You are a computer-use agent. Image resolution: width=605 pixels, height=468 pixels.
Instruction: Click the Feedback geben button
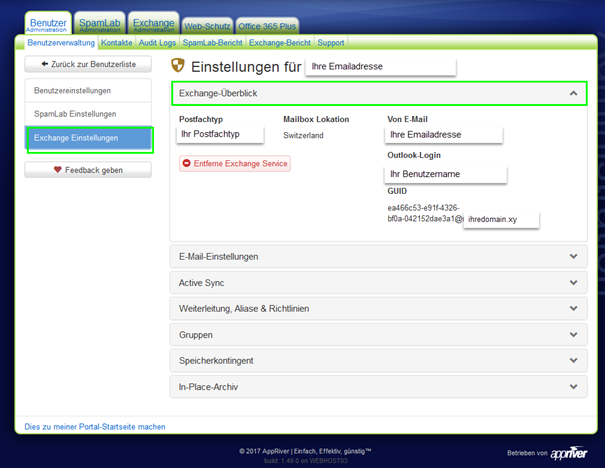pyautogui.click(x=88, y=170)
